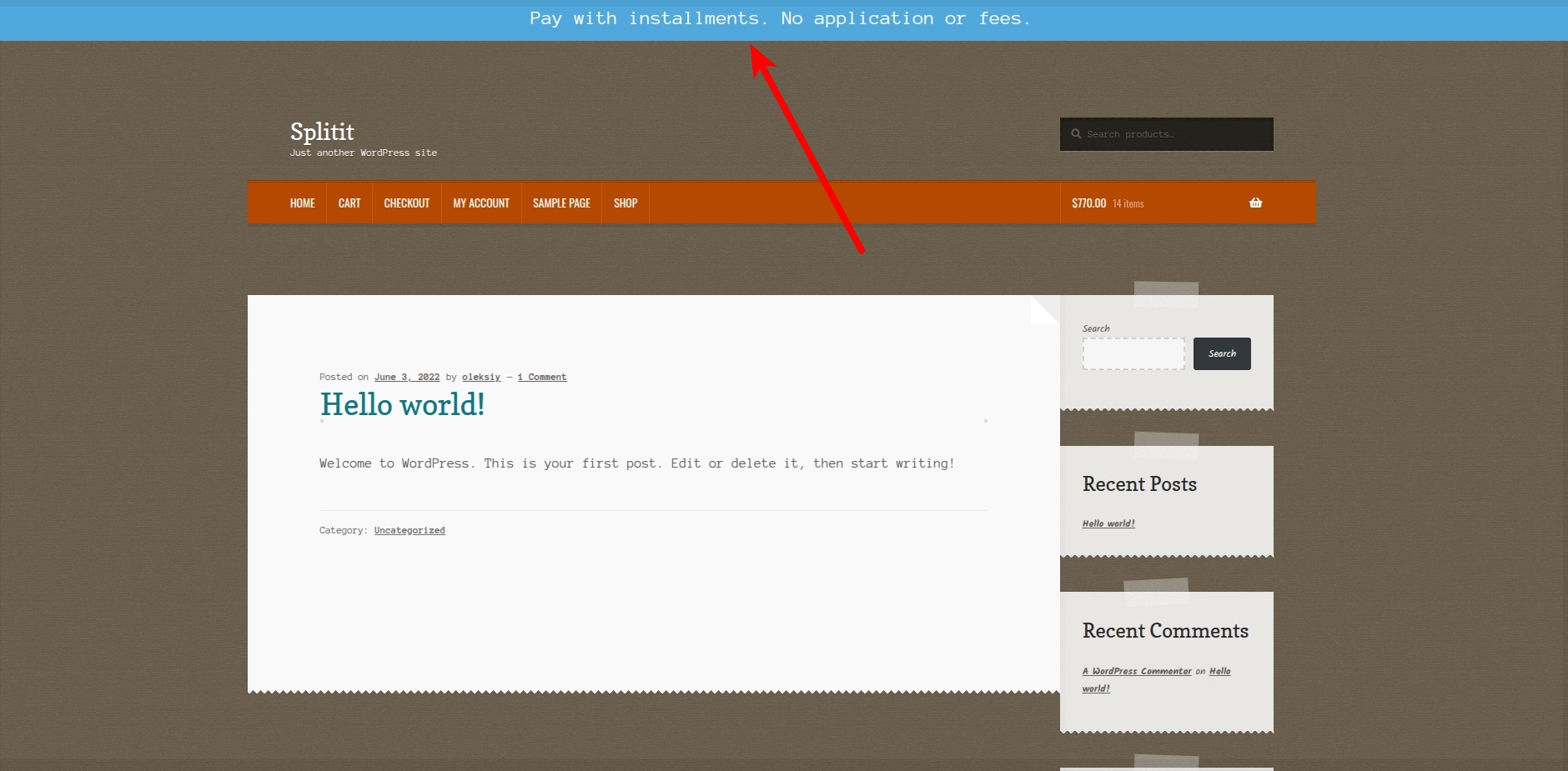Select the Uncategorized category link
This screenshot has height=771, width=1568.
tap(410, 530)
